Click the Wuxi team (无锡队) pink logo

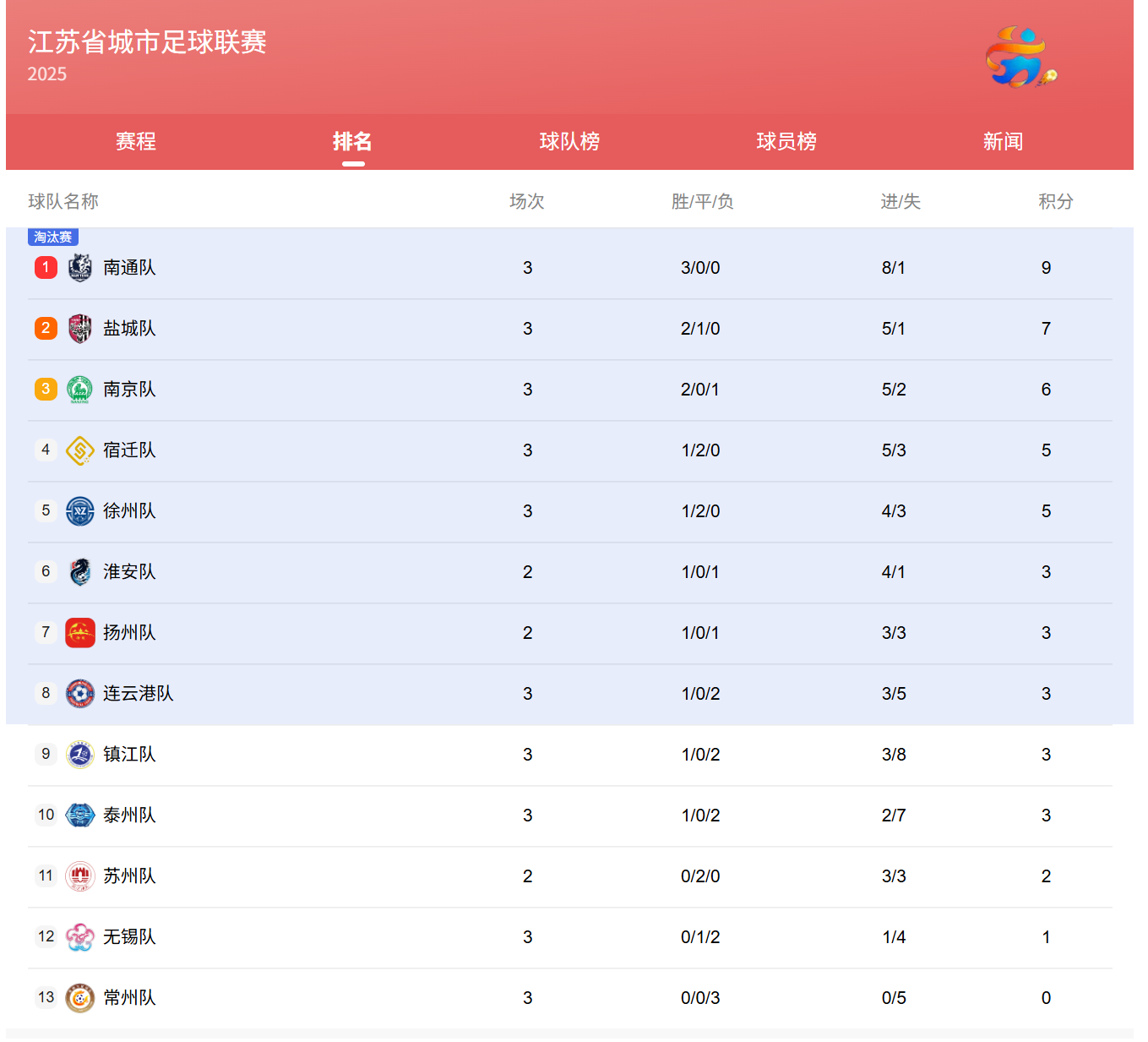click(x=79, y=937)
